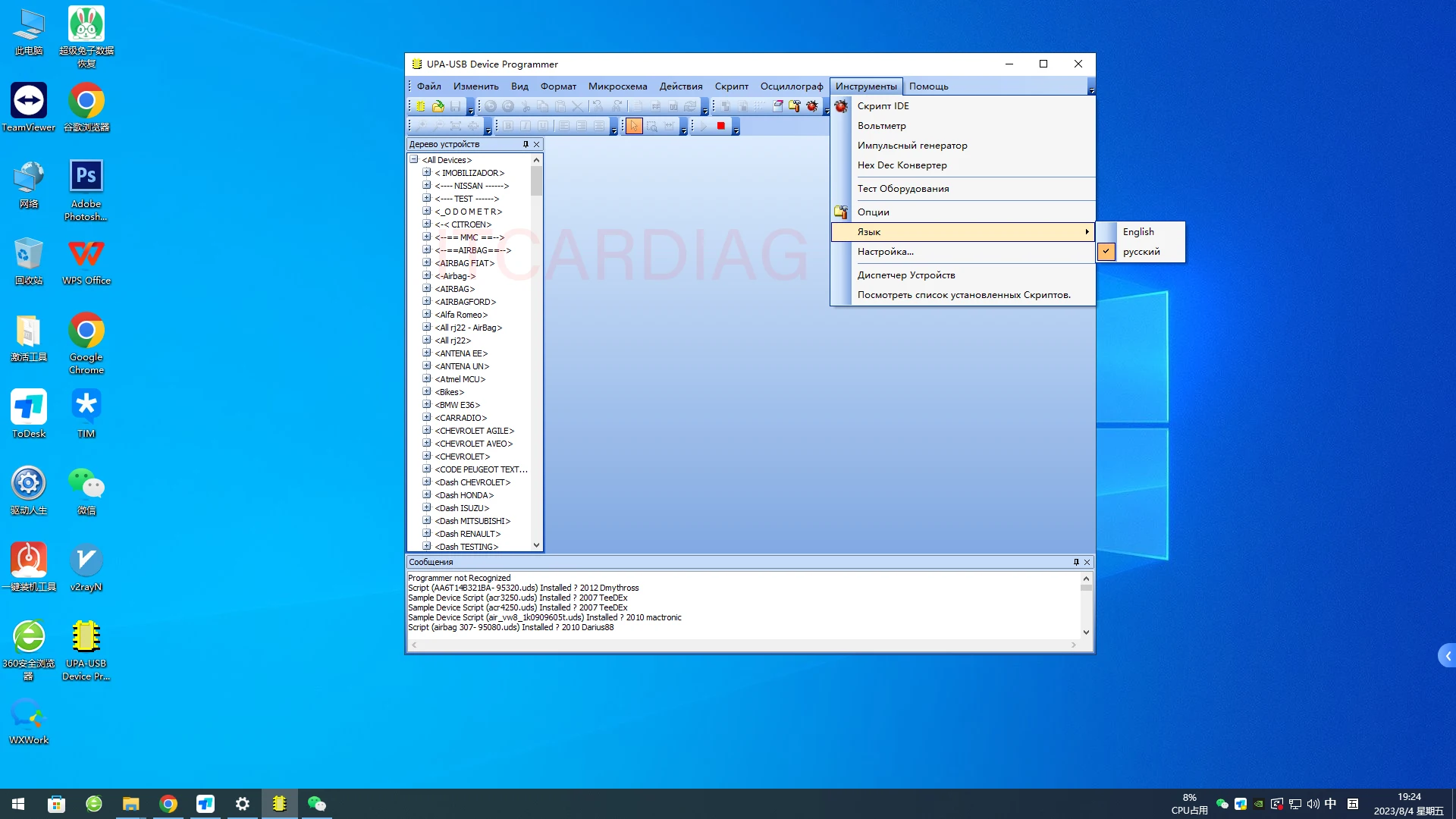The image size is (1456, 819).
Task: Click messages panel scrollbar up arrow
Action: [1087, 579]
